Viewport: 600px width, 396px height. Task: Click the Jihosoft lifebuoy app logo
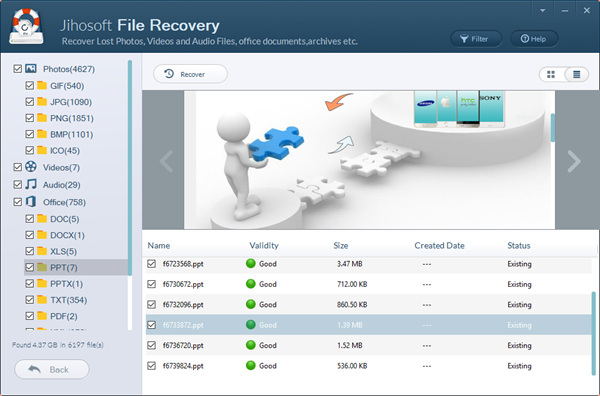[26, 26]
